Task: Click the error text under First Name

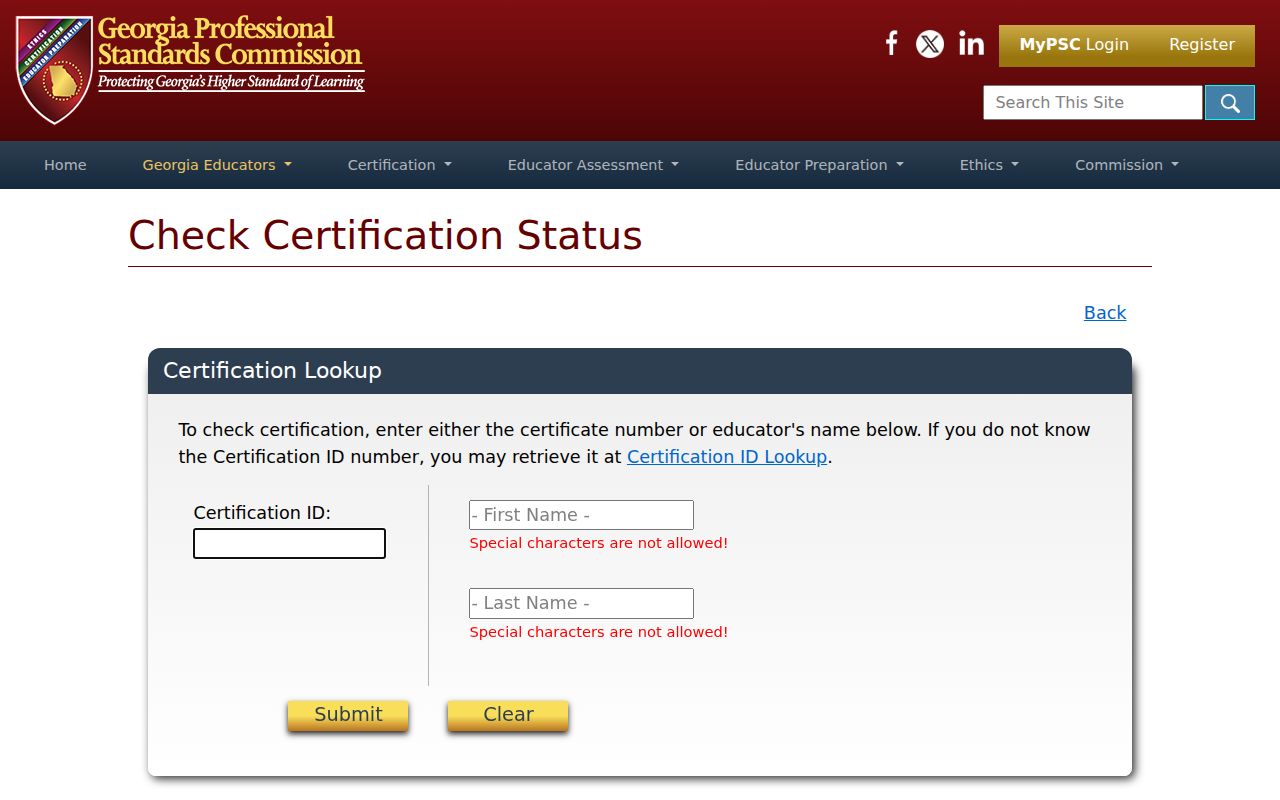Action: pyautogui.click(x=598, y=543)
